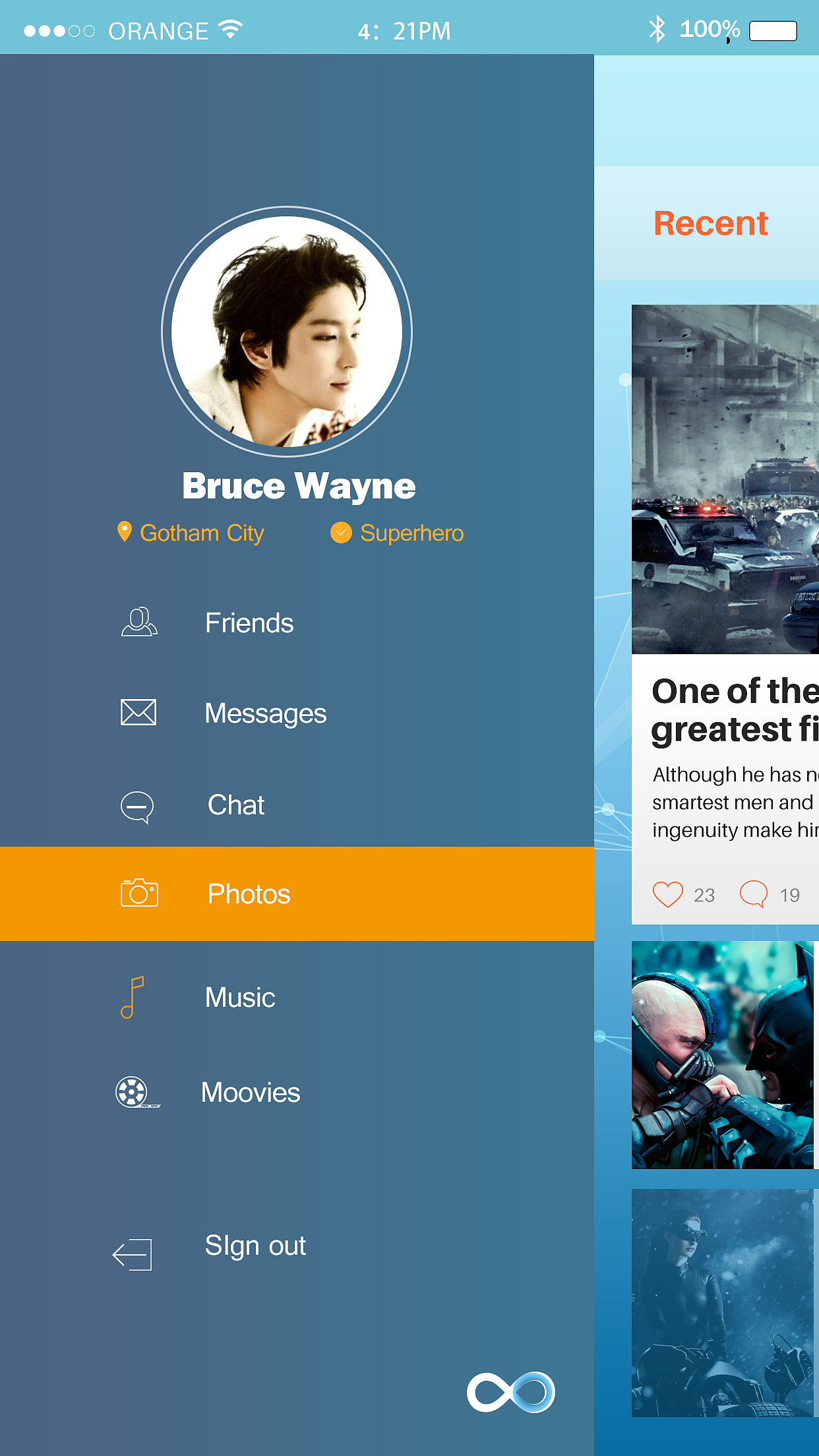The image size is (819, 1456).
Task: Open the police car scene photo
Action: pos(725,479)
